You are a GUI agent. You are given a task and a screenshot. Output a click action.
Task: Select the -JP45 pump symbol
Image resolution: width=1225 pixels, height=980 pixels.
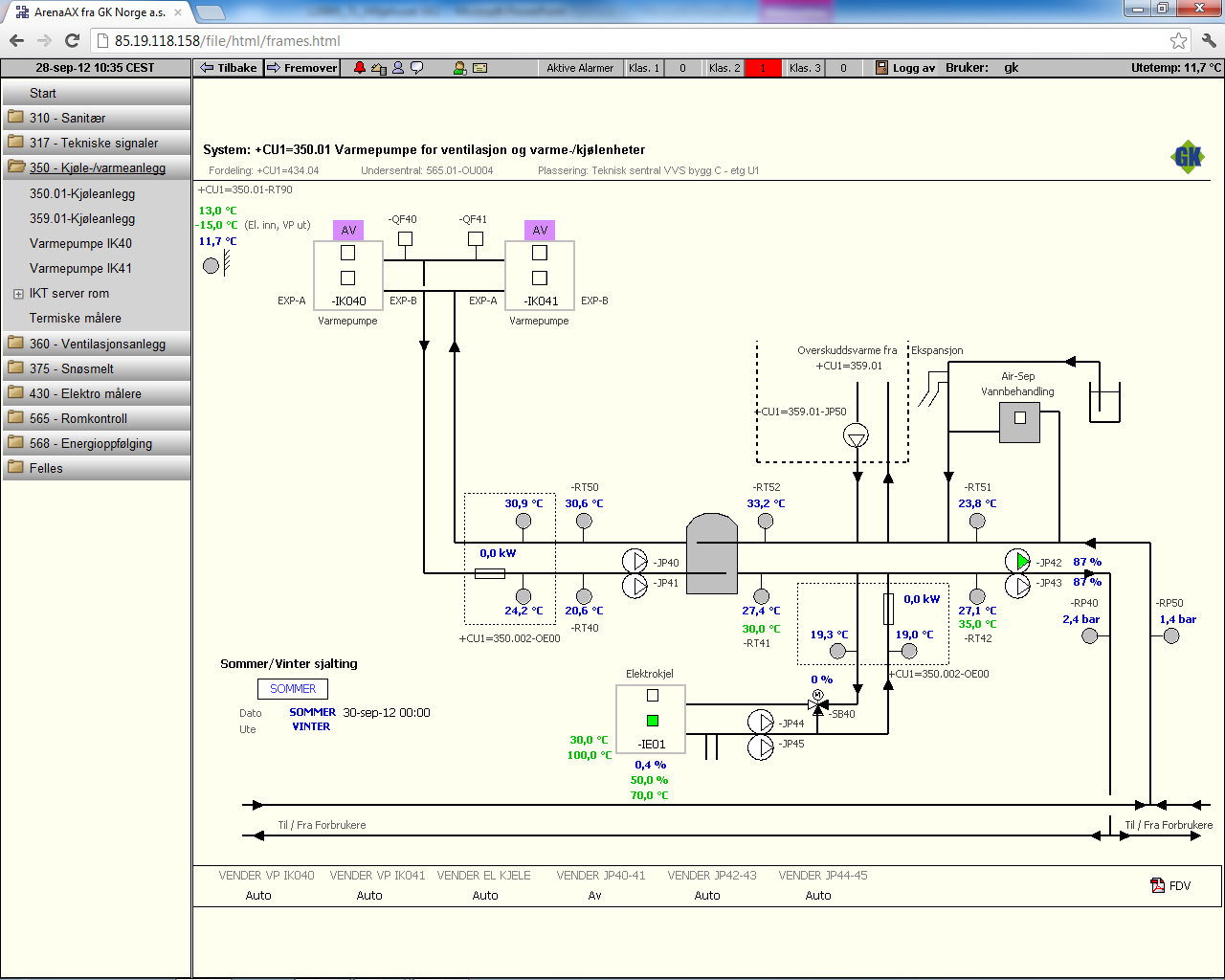click(761, 746)
